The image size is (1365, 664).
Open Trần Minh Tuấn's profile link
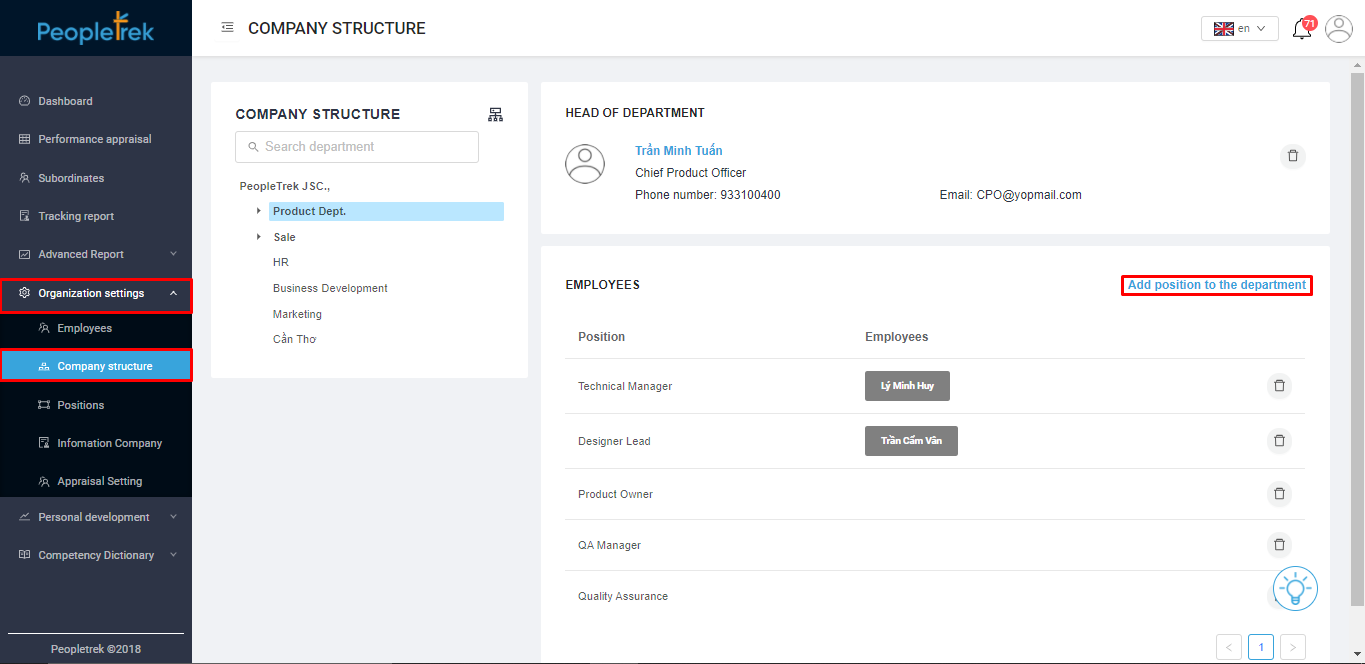[678, 151]
